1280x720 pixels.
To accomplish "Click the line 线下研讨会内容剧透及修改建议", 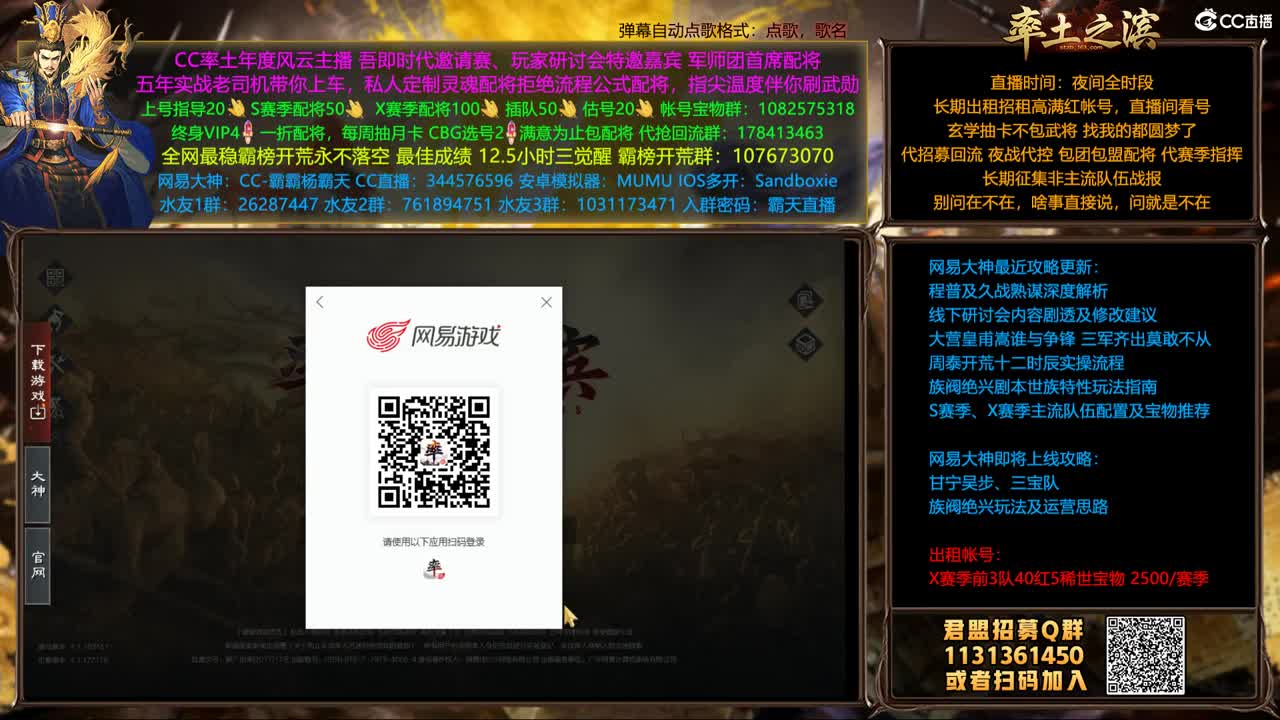I will [x=1042, y=315].
